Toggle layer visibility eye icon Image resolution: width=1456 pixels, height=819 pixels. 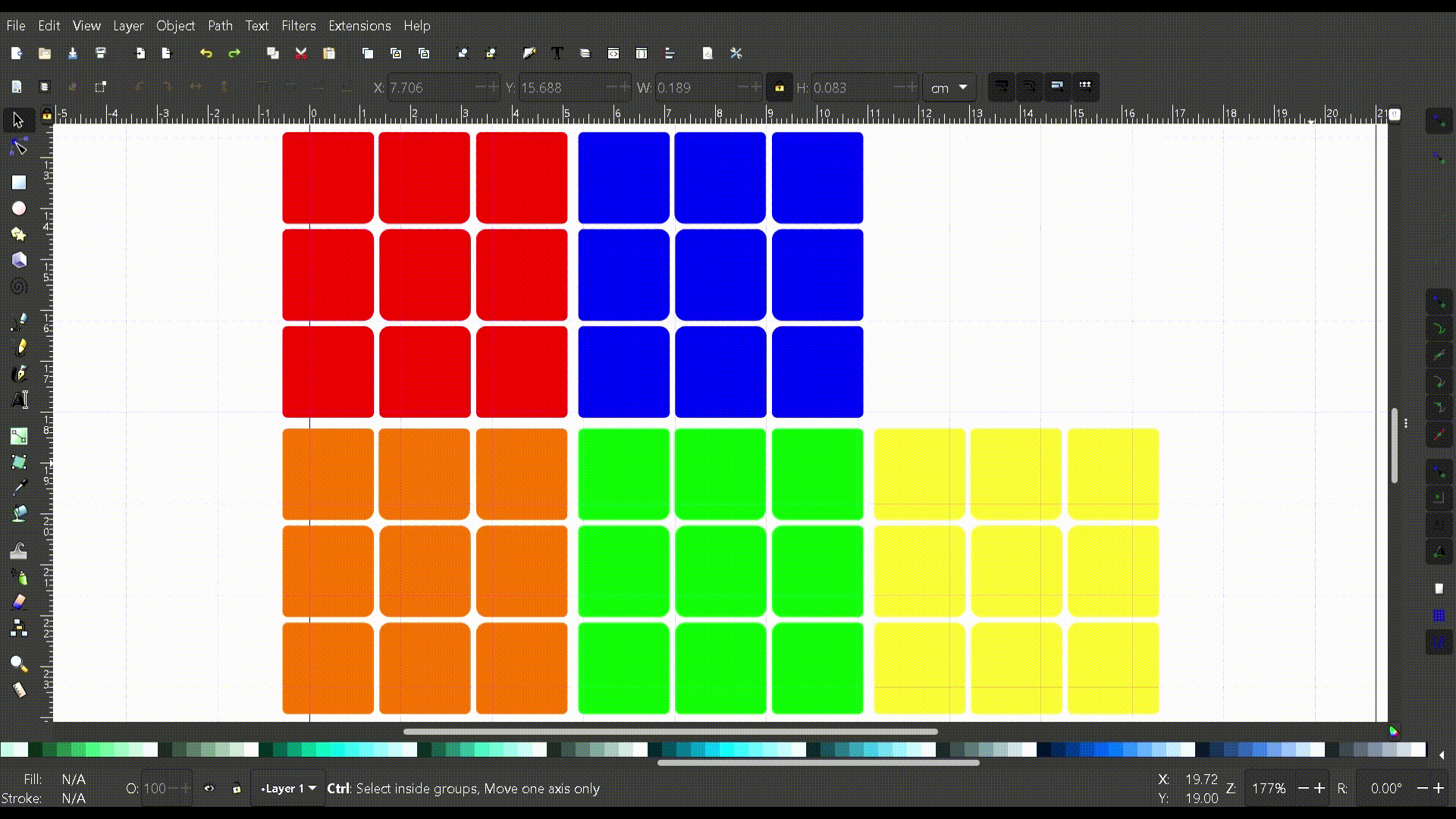[209, 789]
